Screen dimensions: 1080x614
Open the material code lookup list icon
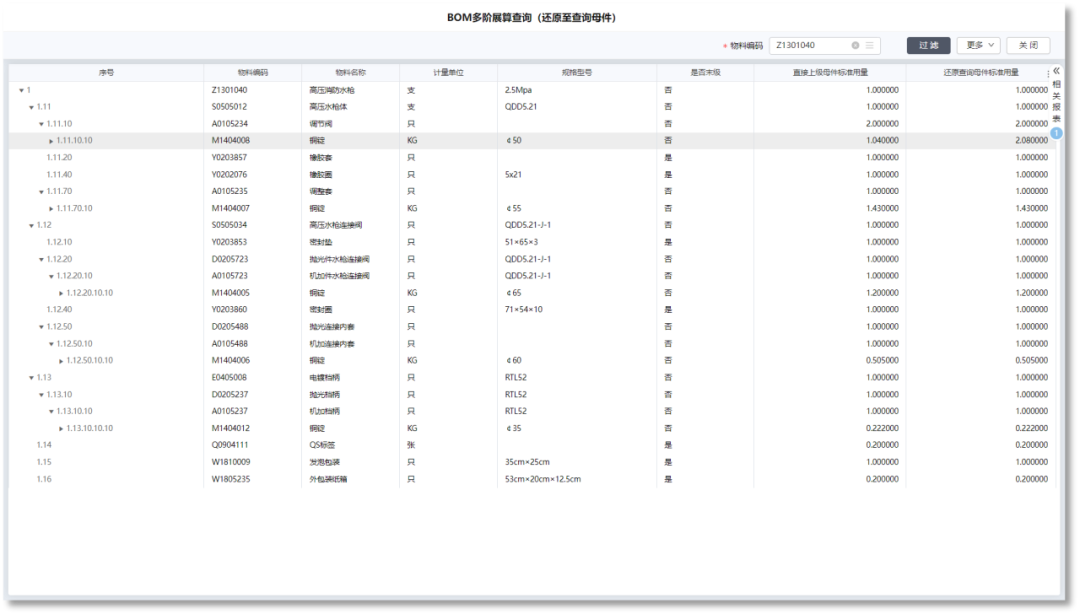click(x=870, y=45)
